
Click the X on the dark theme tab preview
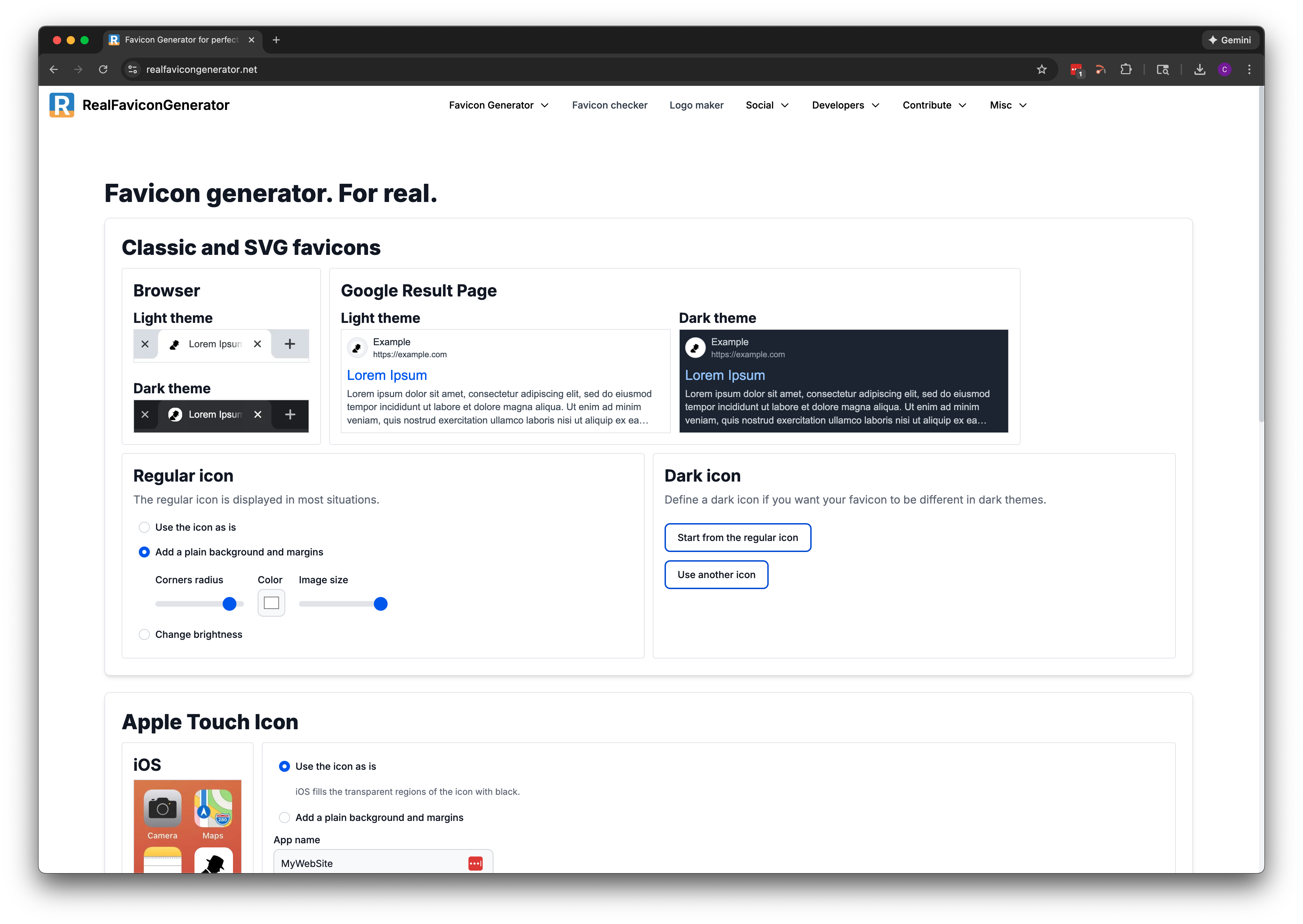258,415
